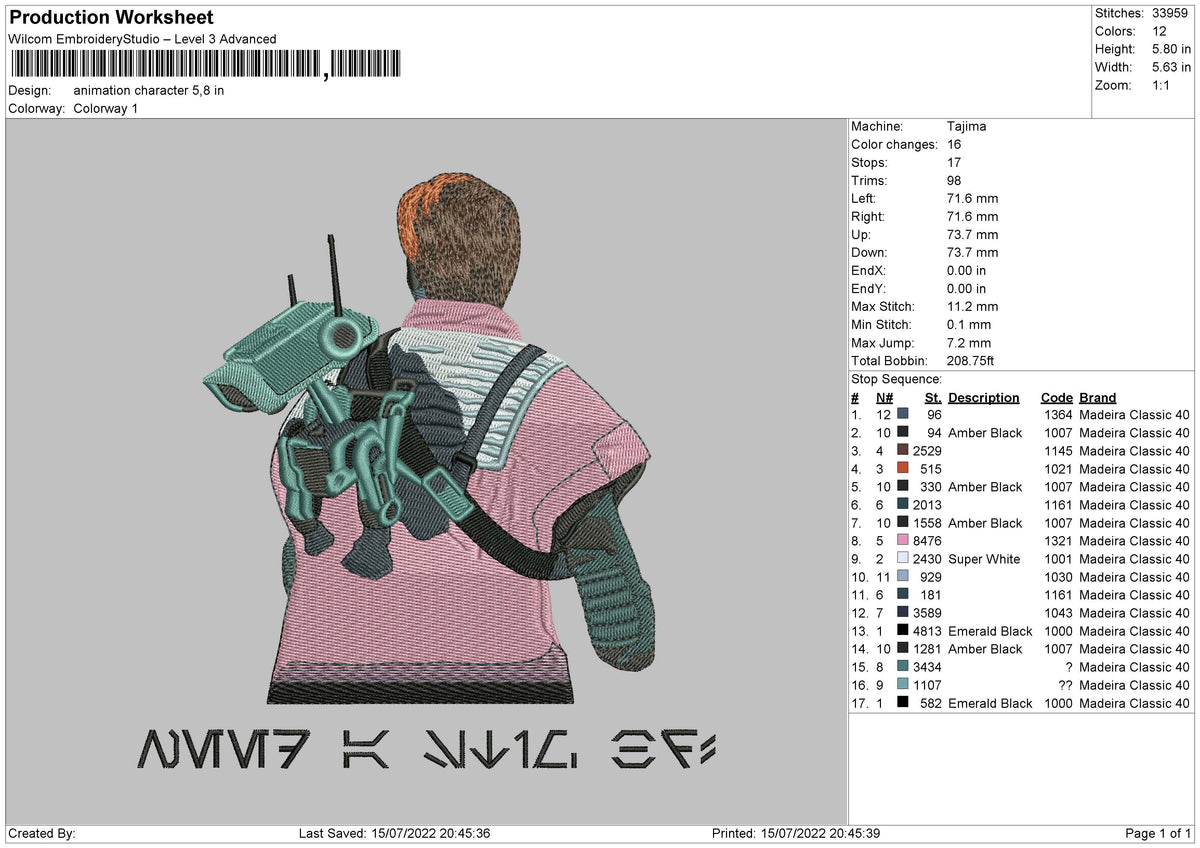Viewport: 1200px width, 848px height.
Task: Click the "??" code in row 16
Action: point(1065,684)
